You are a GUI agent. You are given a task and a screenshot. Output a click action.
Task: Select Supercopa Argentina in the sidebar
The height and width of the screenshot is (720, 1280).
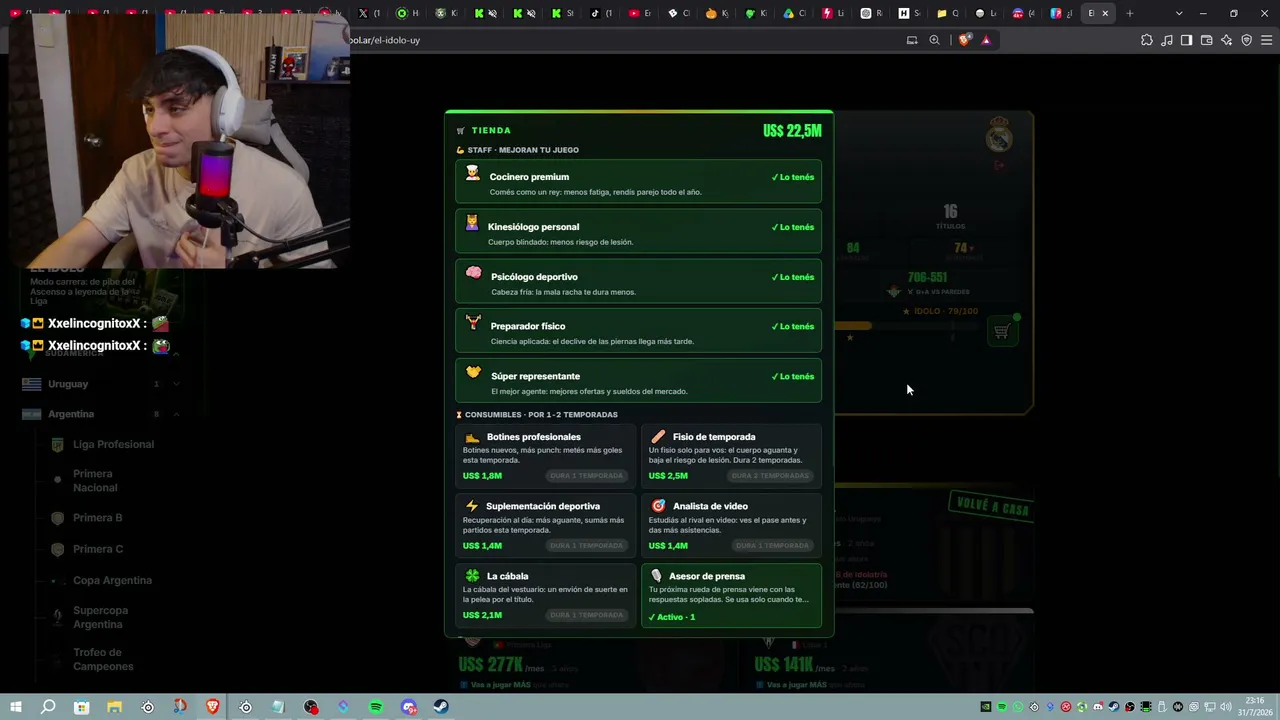[x=100, y=617]
